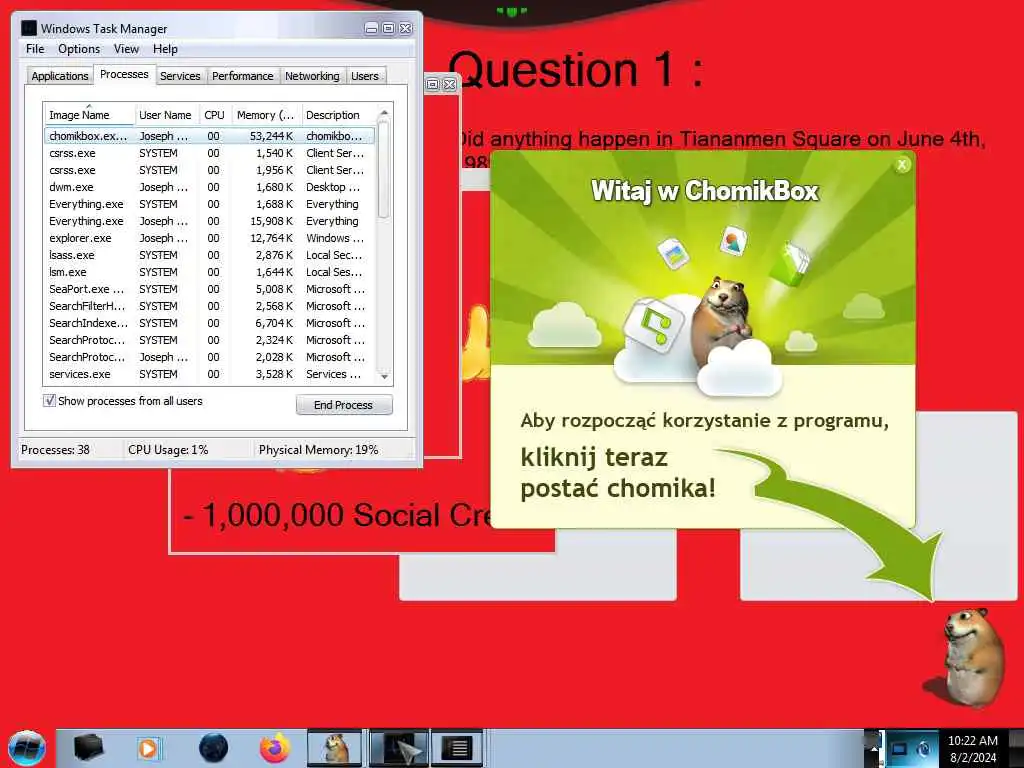Switch to ChomikBox hamster taskbar button
The width and height of the screenshot is (1024, 768).
[x=334, y=748]
